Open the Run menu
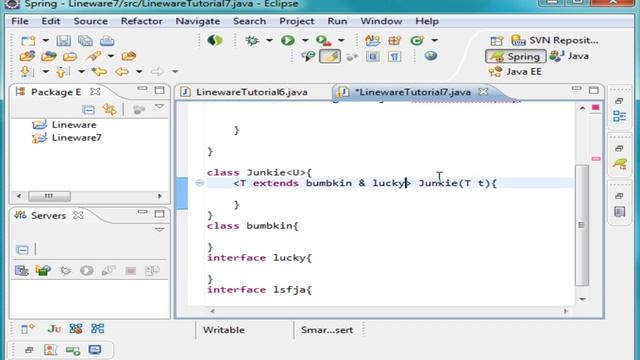 pyautogui.click(x=337, y=21)
